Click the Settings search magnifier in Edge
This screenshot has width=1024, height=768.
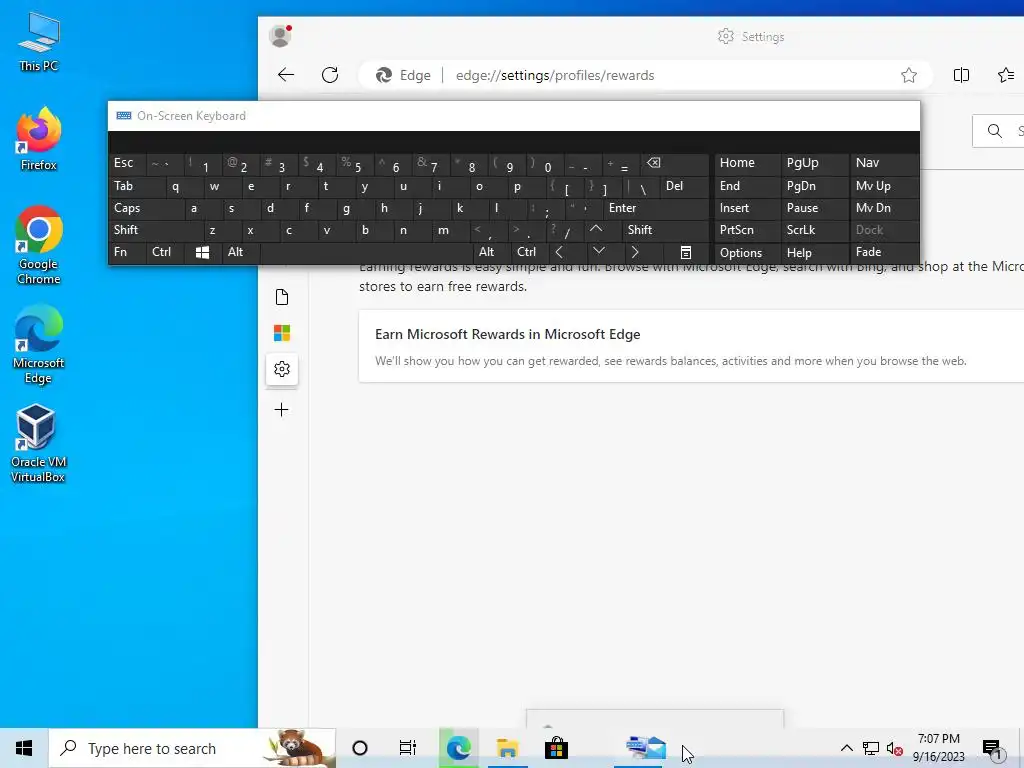point(995,131)
